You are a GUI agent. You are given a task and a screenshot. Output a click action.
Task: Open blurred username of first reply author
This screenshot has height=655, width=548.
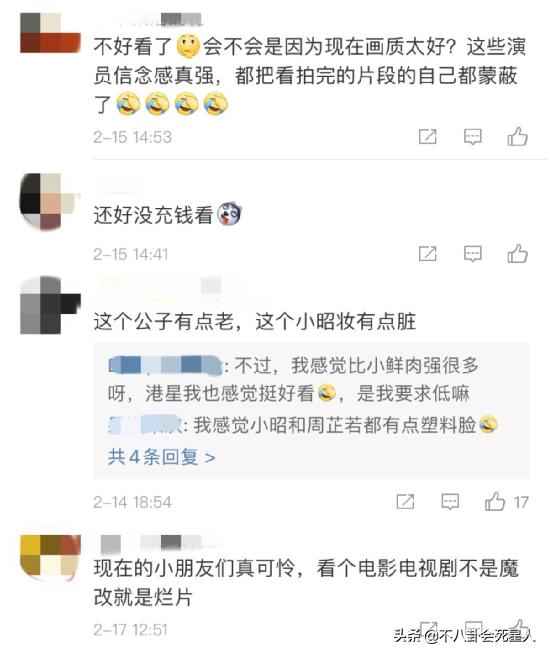[165, 364]
